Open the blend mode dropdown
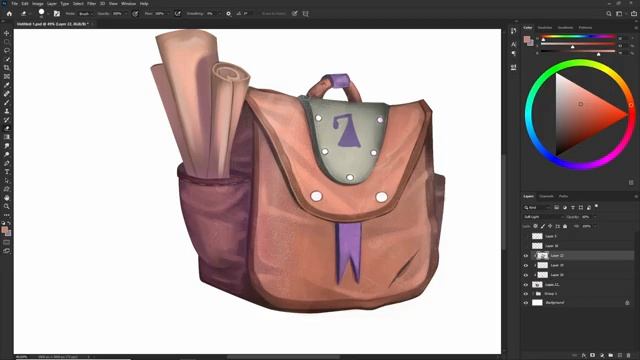The image size is (640, 360). [x=543, y=217]
